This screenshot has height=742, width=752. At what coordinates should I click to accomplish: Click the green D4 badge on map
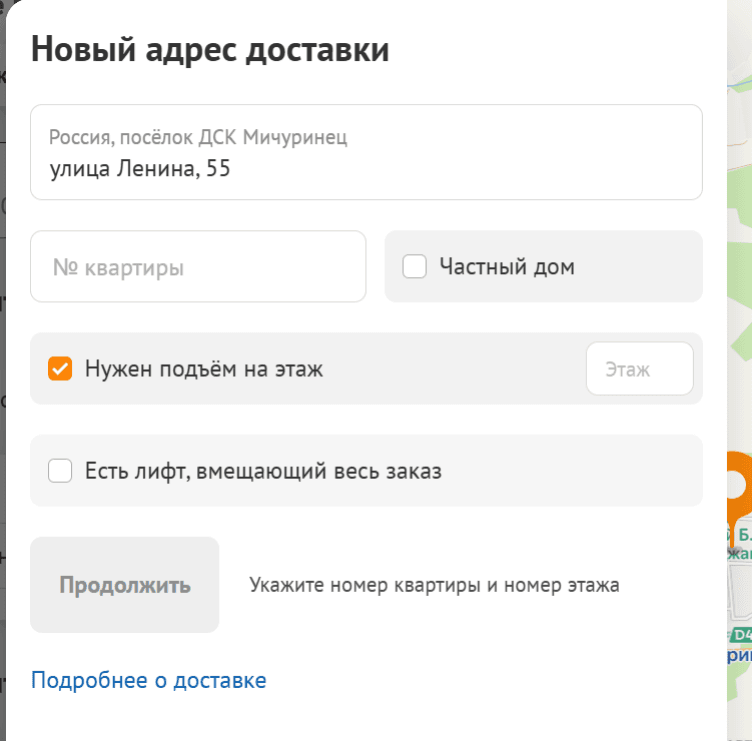click(x=741, y=635)
